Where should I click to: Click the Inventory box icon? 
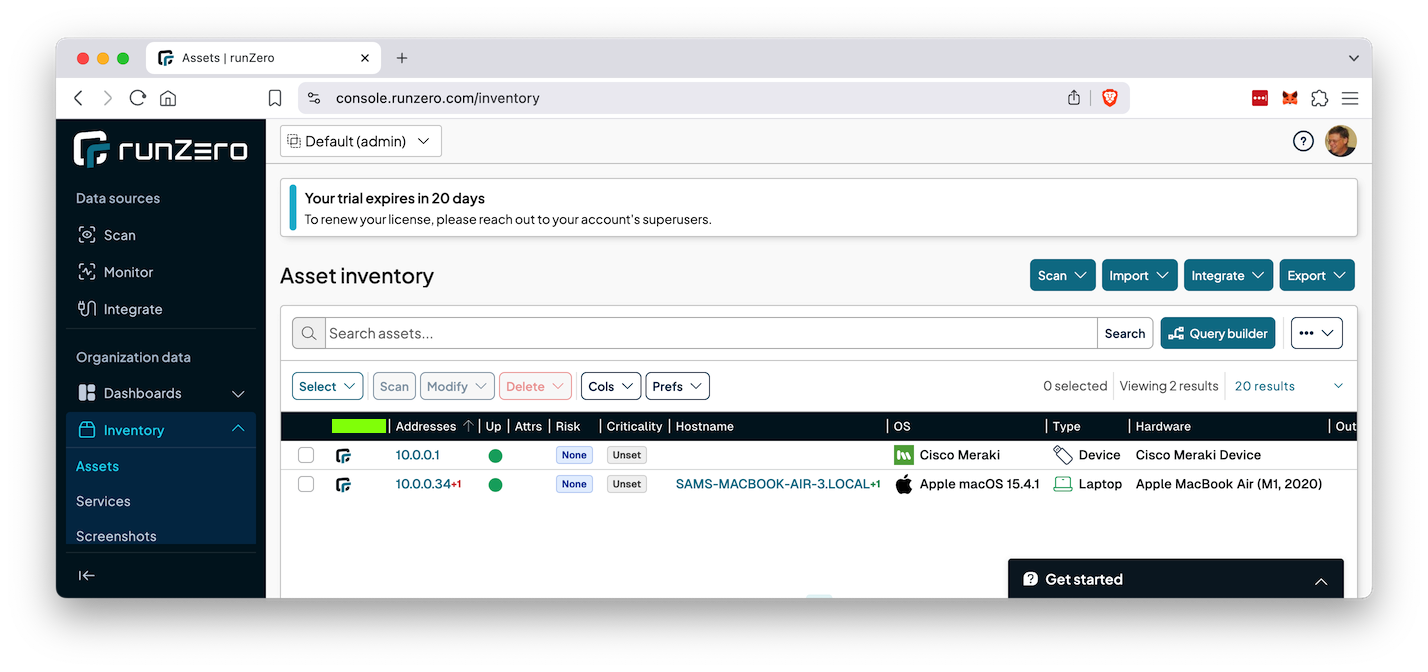(x=87, y=430)
